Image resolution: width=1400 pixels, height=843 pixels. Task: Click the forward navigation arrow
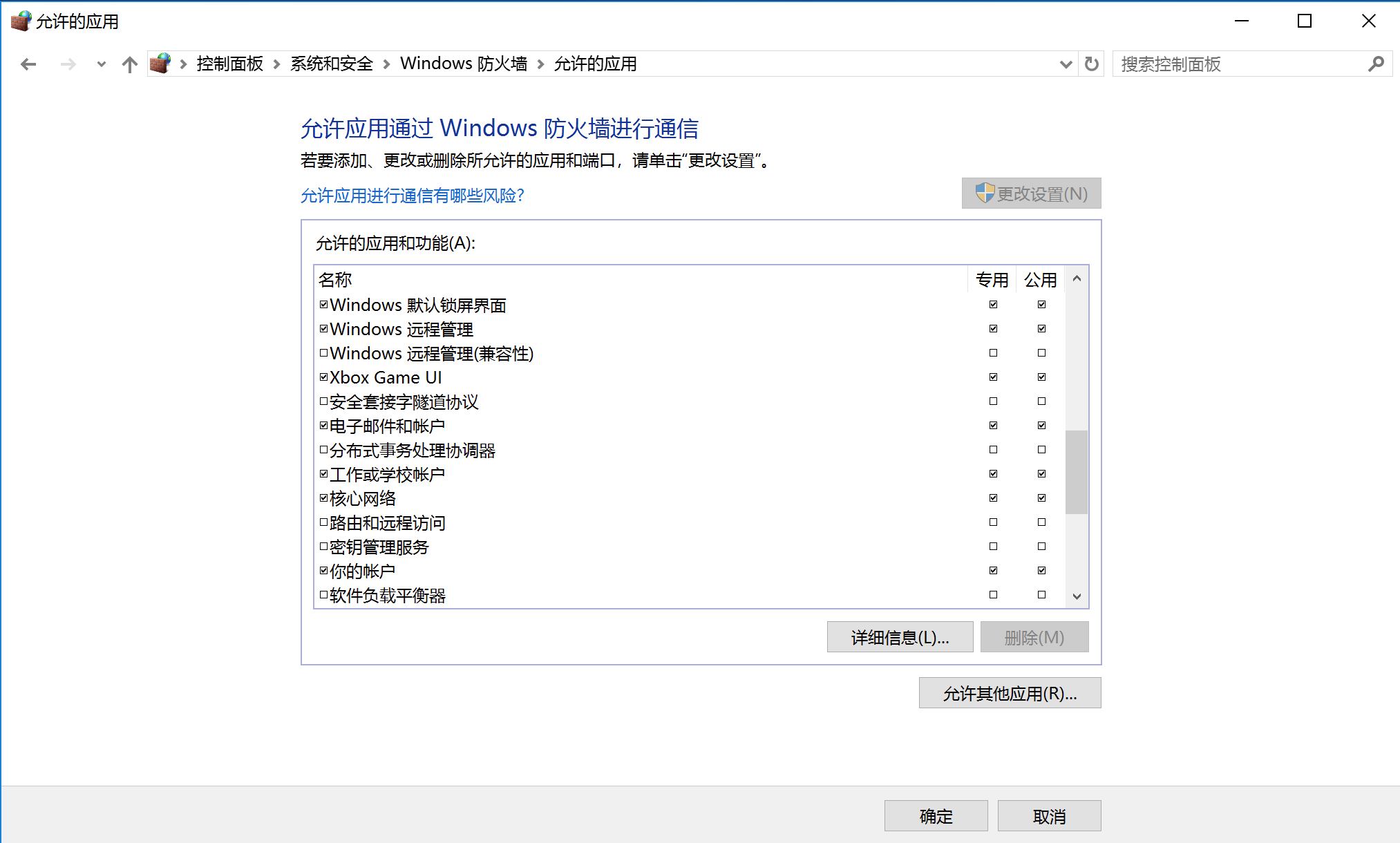tap(68, 64)
